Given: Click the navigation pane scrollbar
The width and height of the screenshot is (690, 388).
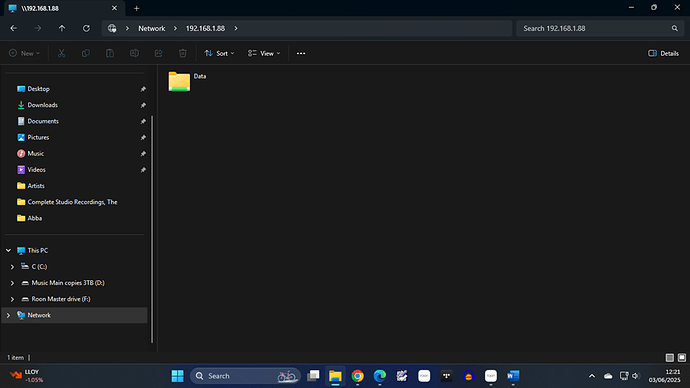Looking at the screenshot, I should (x=152, y=229).
